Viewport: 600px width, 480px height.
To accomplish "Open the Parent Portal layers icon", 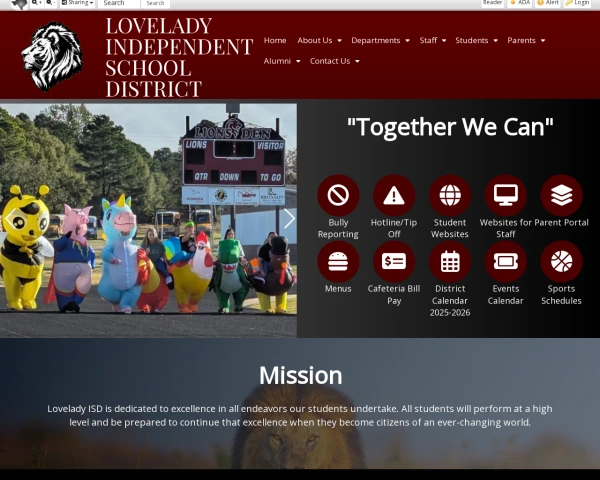I will pos(561,195).
